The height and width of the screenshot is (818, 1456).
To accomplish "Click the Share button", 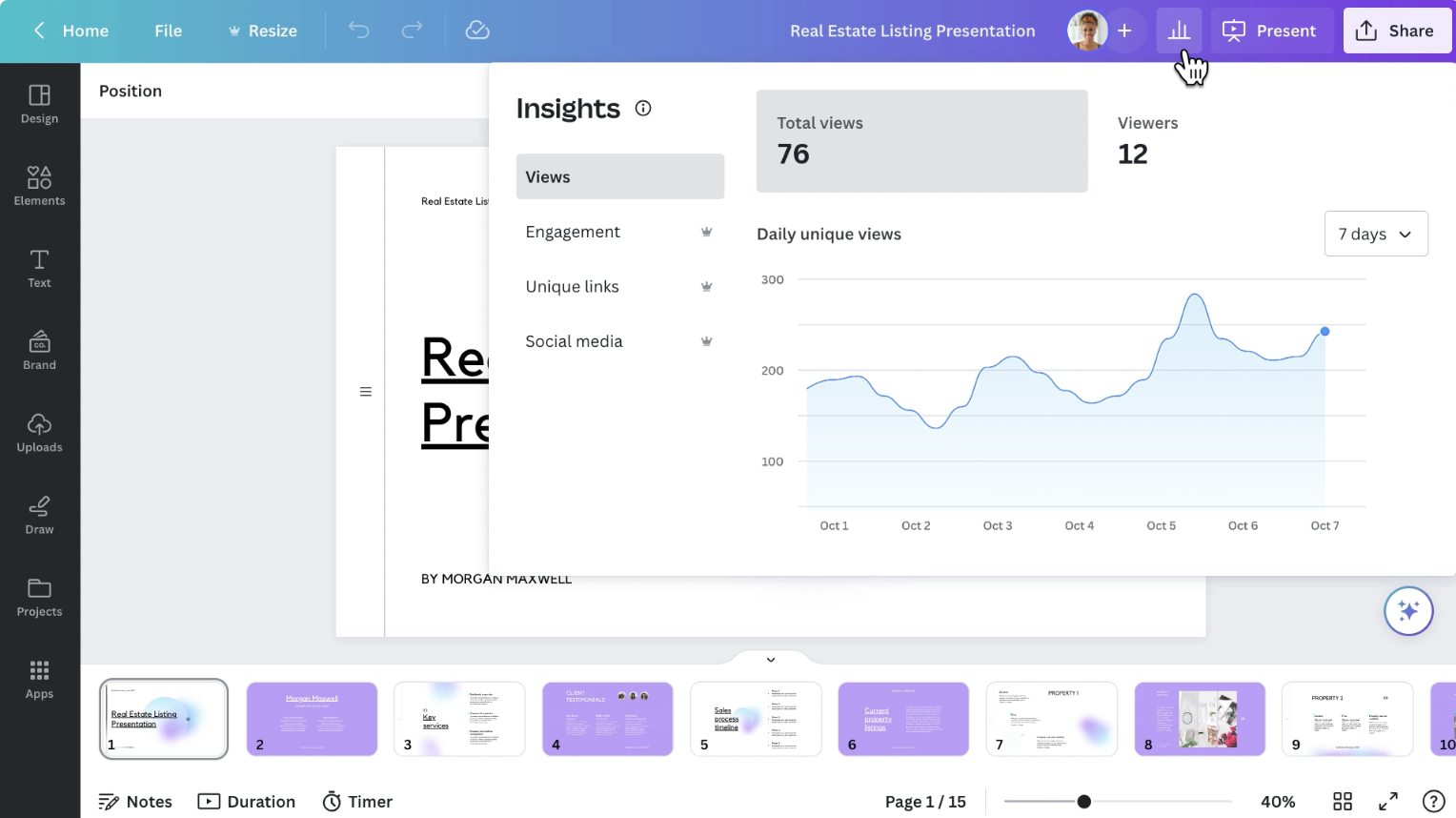I will pyautogui.click(x=1396, y=31).
